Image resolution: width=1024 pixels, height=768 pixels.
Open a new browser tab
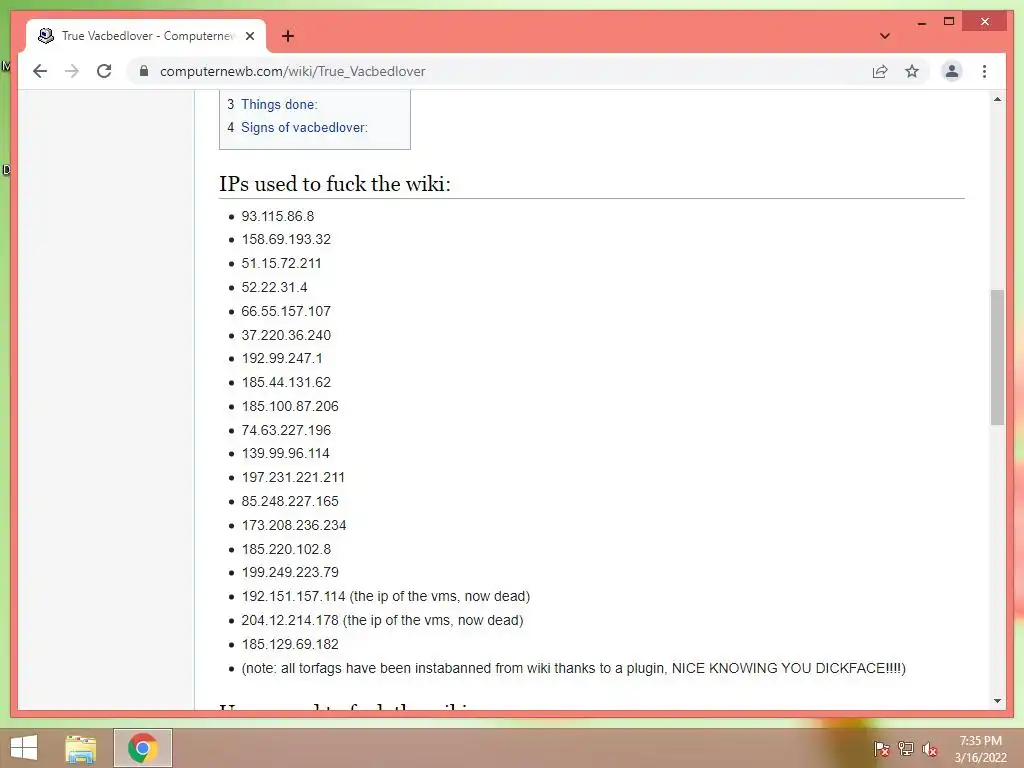[288, 36]
